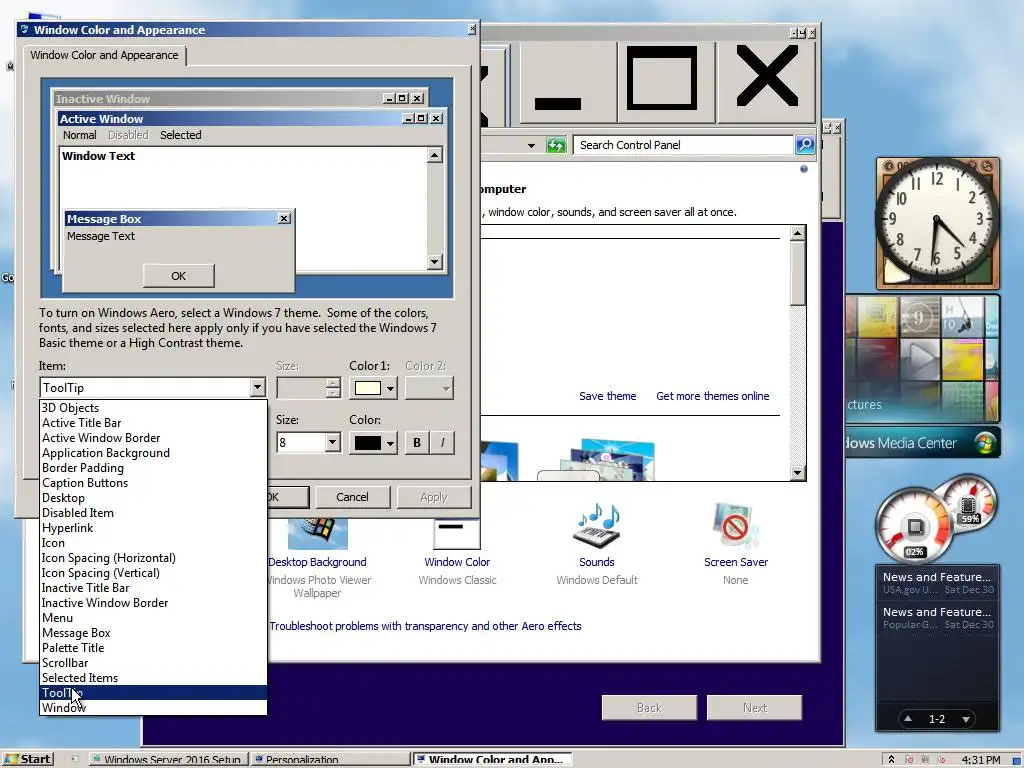The width and height of the screenshot is (1024, 768).
Task: Click picture slideshow gadget thumbnail
Action: tap(922, 359)
